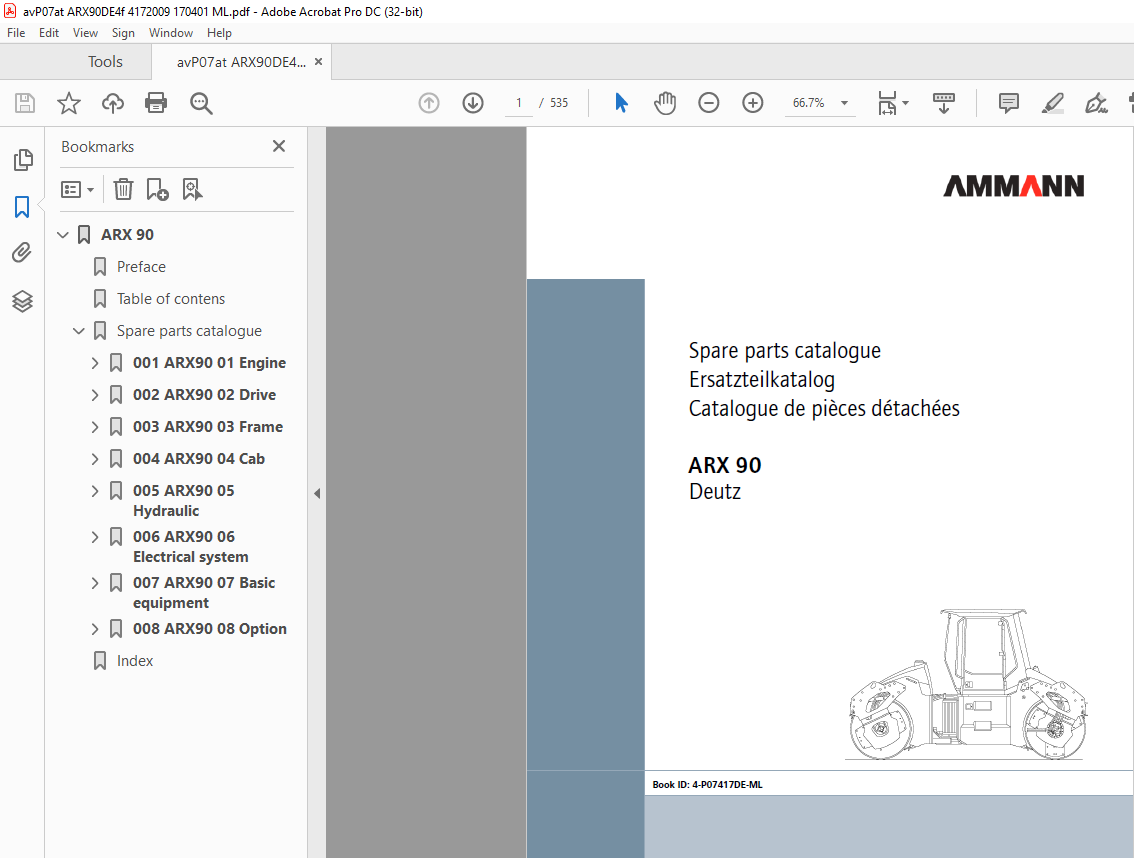
Task: Expand the 008 ARX90 08 Option bookmark
Action: pos(95,629)
